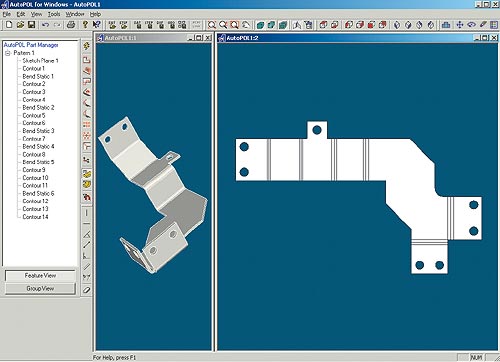
Task: Select Contour 14 in the tree
Action: click(35, 217)
